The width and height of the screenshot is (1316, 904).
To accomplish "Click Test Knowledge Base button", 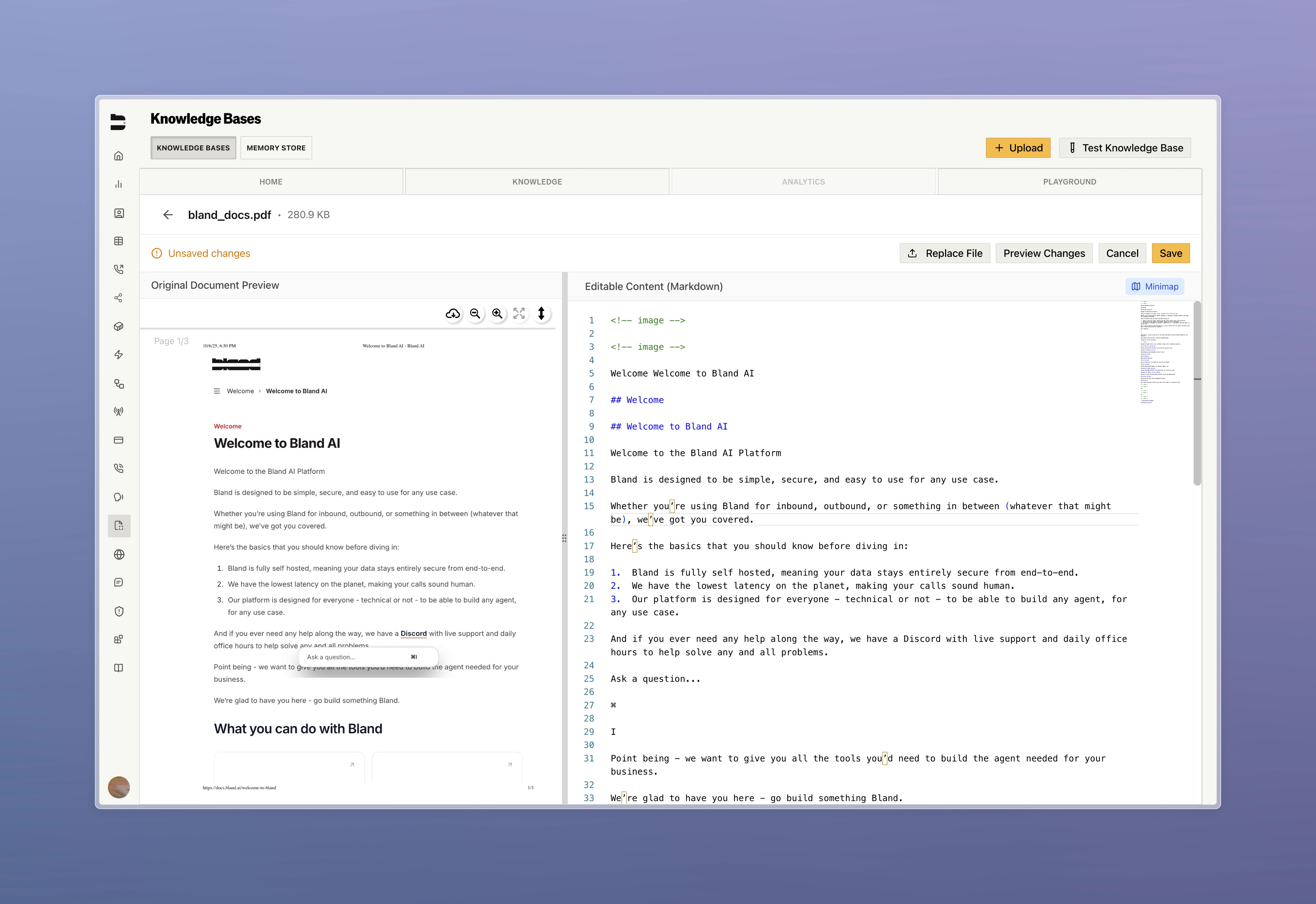I will point(1125,148).
